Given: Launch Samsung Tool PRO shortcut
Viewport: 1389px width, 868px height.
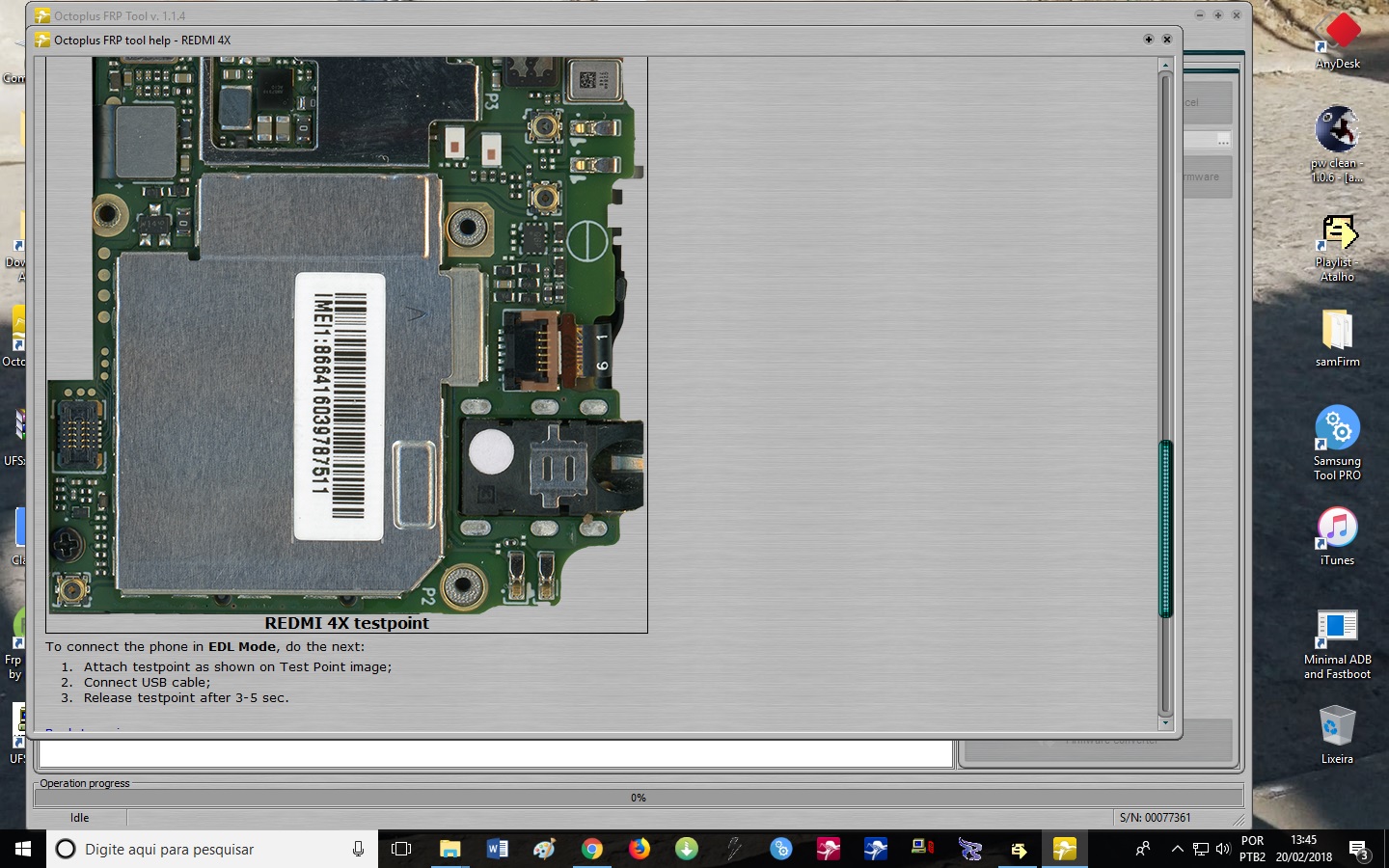Looking at the screenshot, I should (x=1337, y=443).
